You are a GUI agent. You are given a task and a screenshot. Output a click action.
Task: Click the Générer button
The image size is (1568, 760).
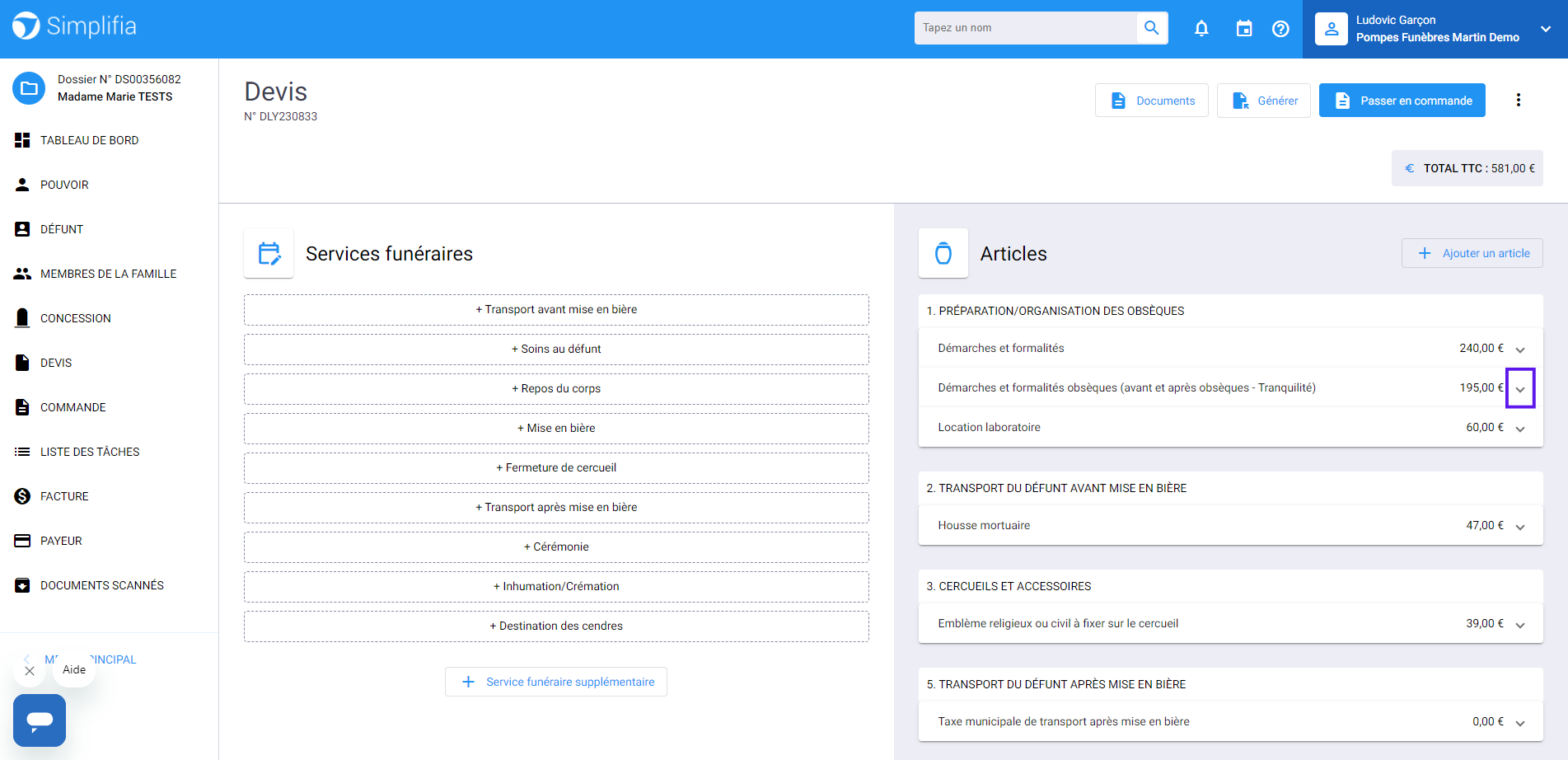[x=1264, y=101]
